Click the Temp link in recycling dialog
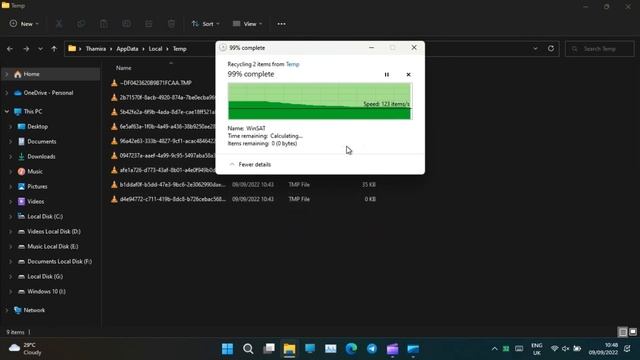Image resolution: width=640 pixels, height=360 pixels. tap(293, 64)
